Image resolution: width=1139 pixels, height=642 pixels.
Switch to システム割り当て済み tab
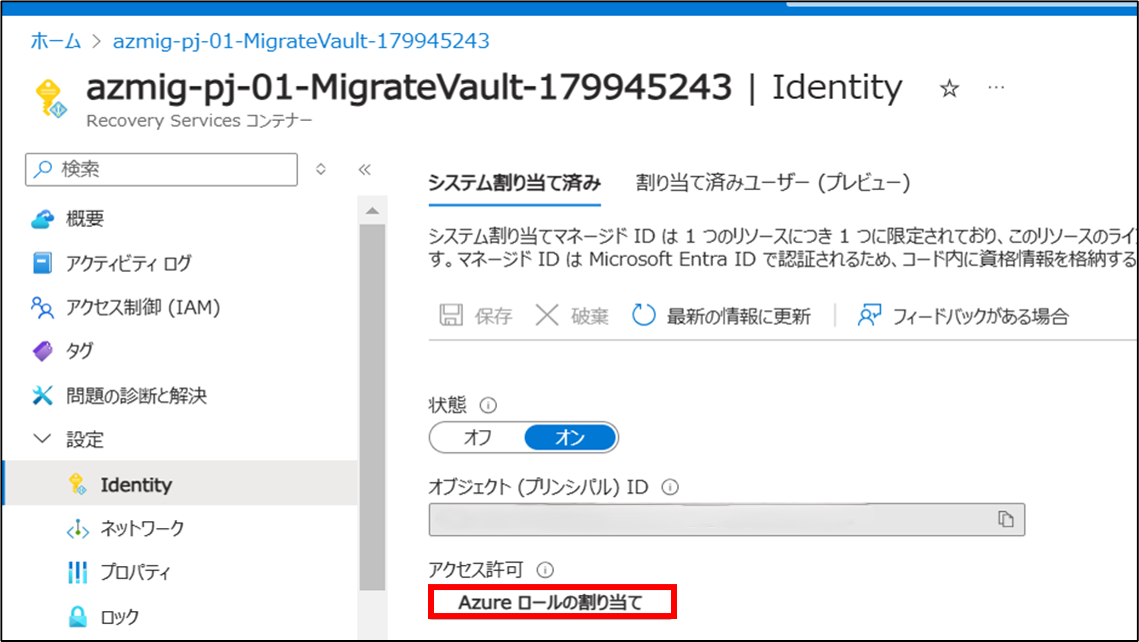[x=514, y=183]
